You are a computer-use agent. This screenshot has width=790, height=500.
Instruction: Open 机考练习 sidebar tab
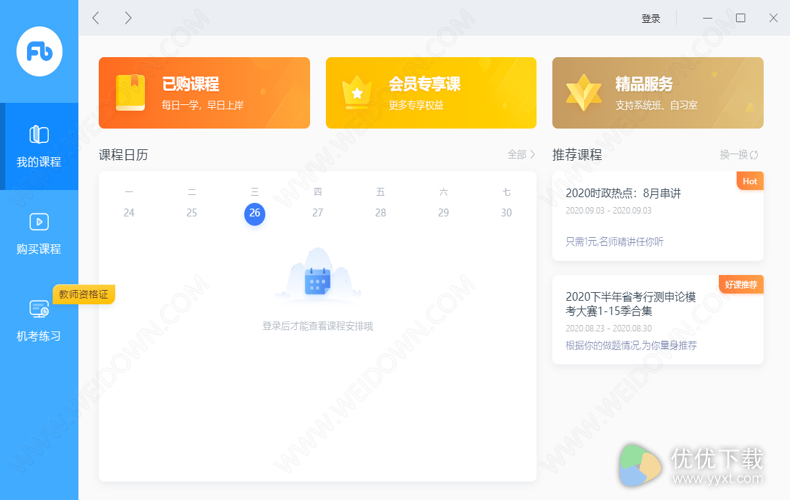39,321
